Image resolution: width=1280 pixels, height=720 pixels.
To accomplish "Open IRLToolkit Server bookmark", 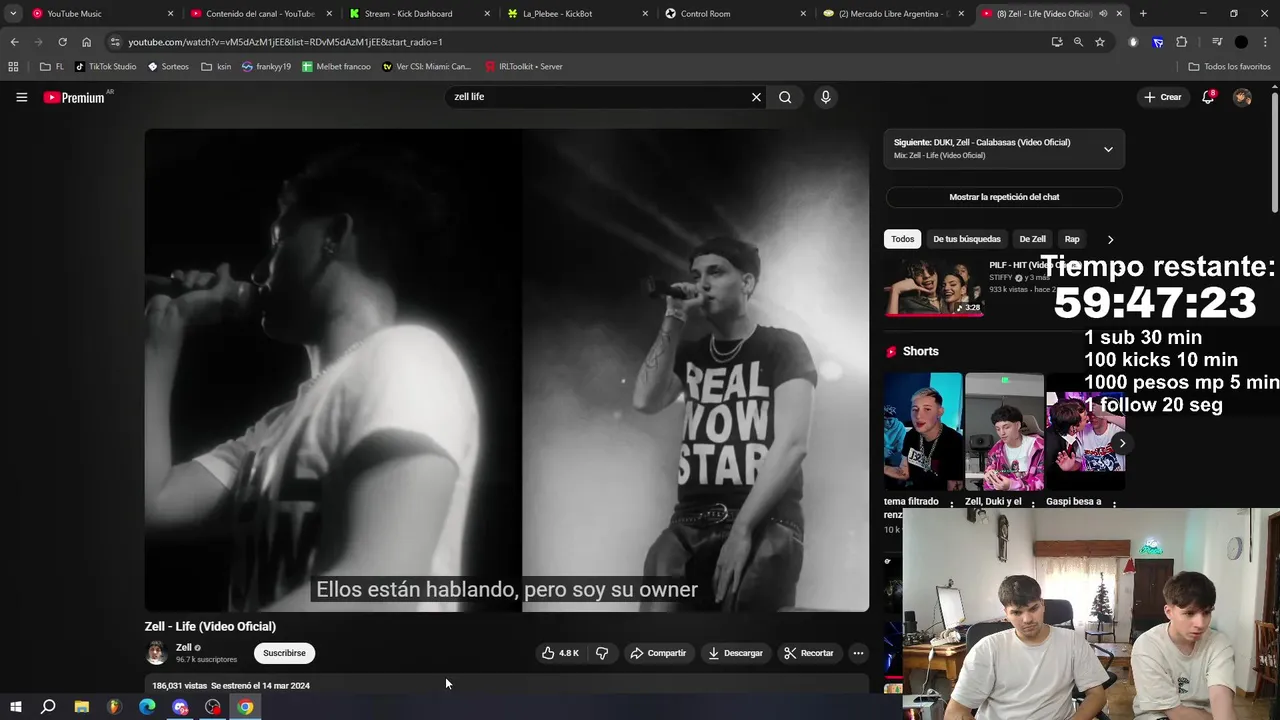I will tap(524, 67).
